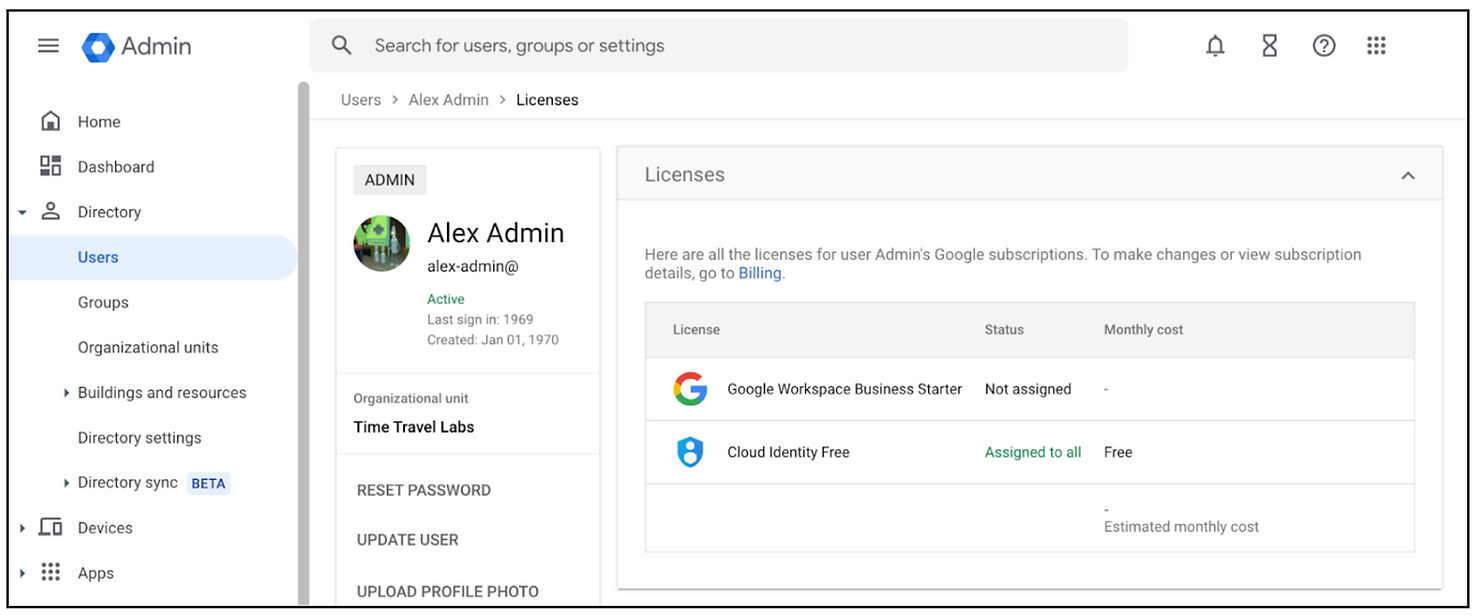Open Directory sync item
The width and height of the screenshot is (1480, 616).
128,482
